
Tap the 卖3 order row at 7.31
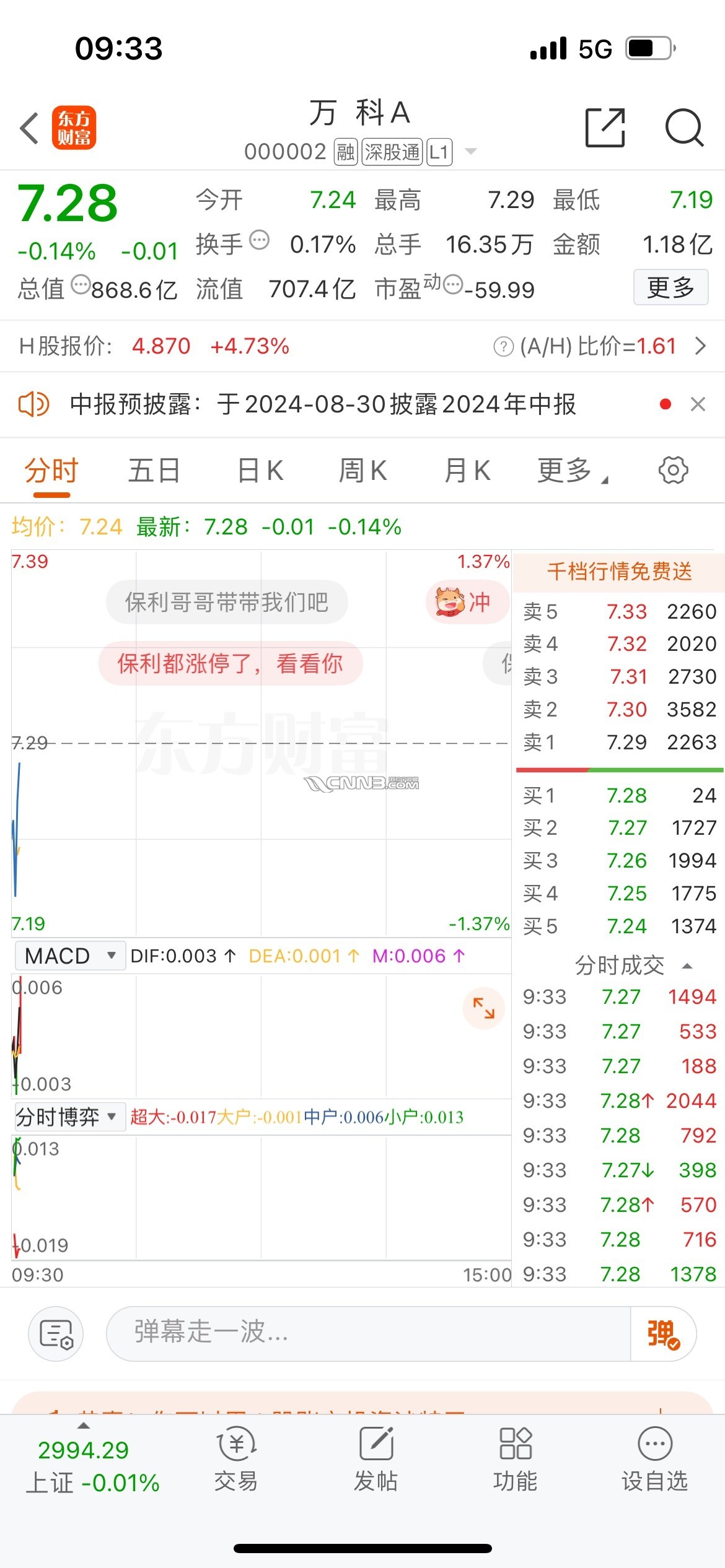[x=619, y=677]
